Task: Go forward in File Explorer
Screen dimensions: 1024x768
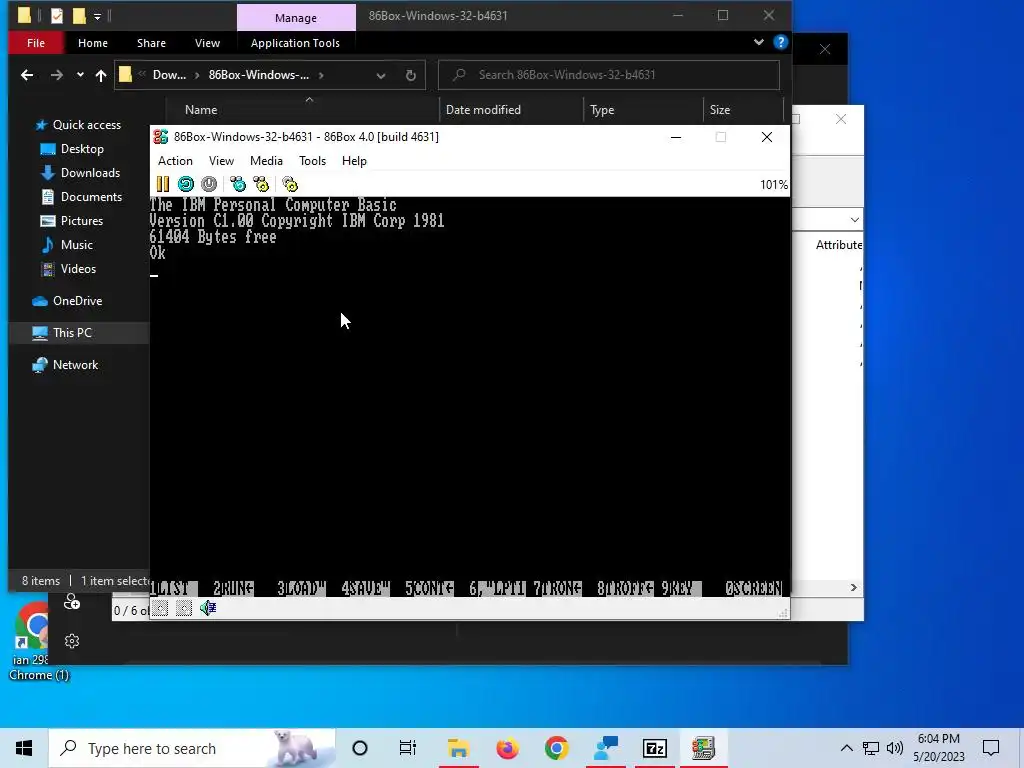Action: point(57,75)
